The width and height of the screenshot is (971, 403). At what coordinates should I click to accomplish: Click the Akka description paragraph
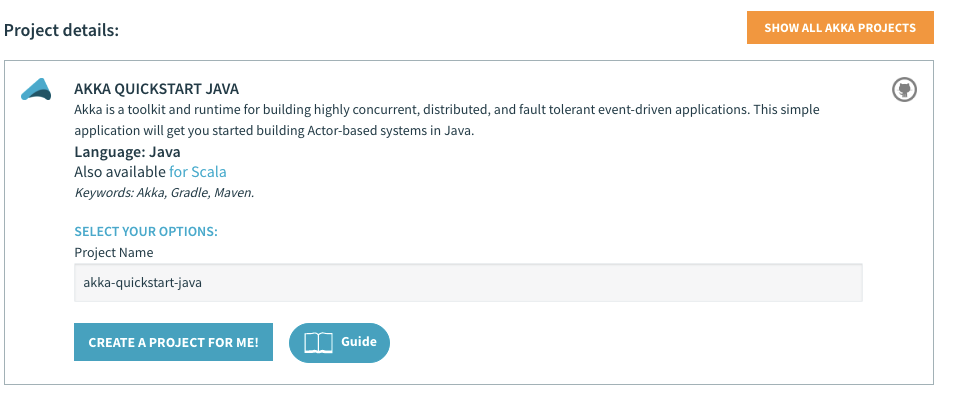tap(446, 121)
